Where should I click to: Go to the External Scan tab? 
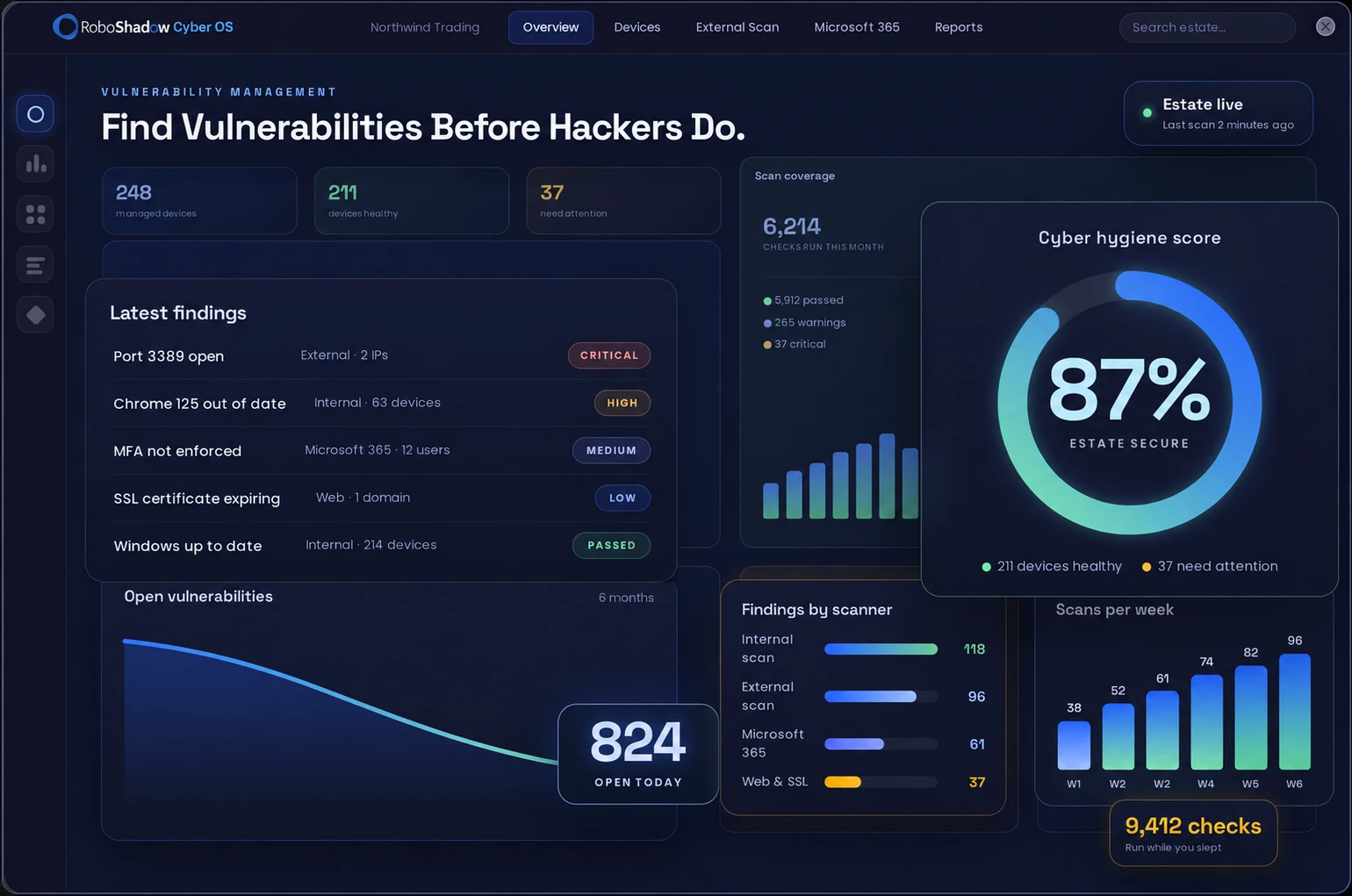[737, 27]
